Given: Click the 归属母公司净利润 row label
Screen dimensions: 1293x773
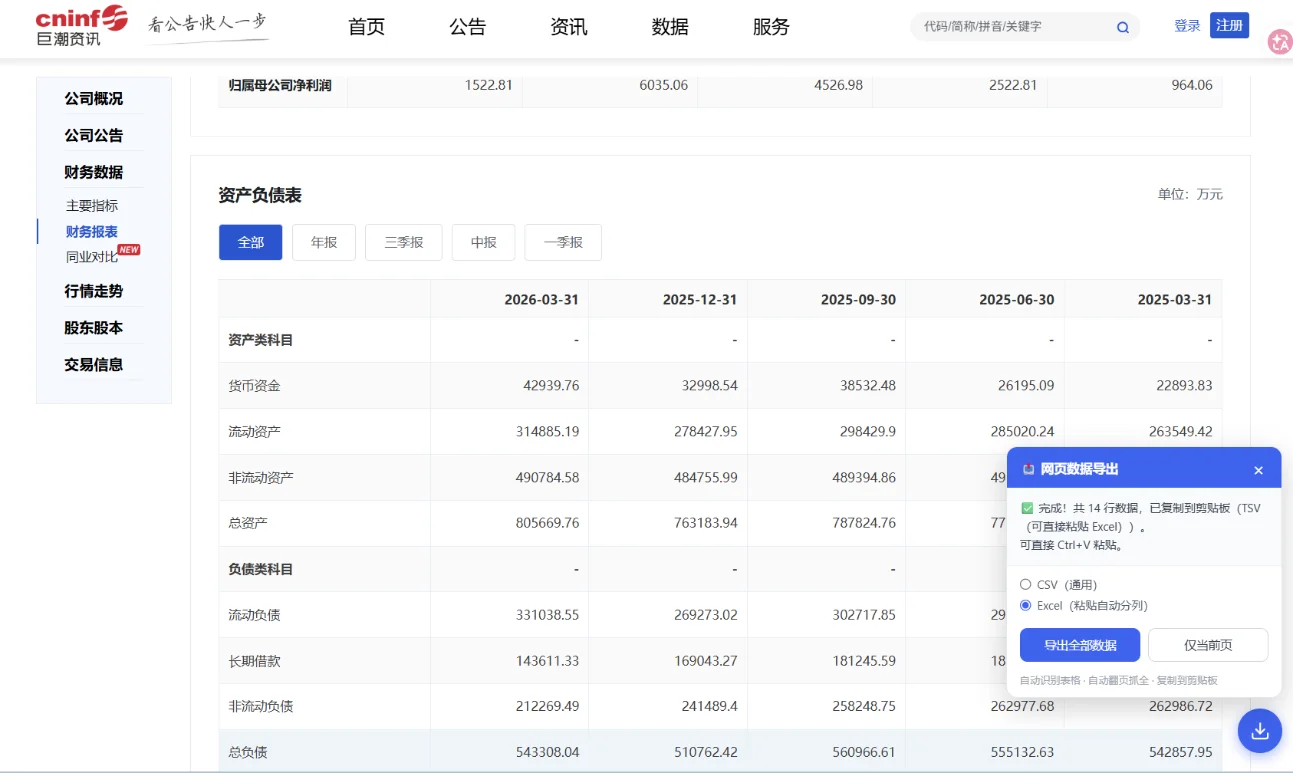Looking at the screenshot, I should click(x=280, y=86).
